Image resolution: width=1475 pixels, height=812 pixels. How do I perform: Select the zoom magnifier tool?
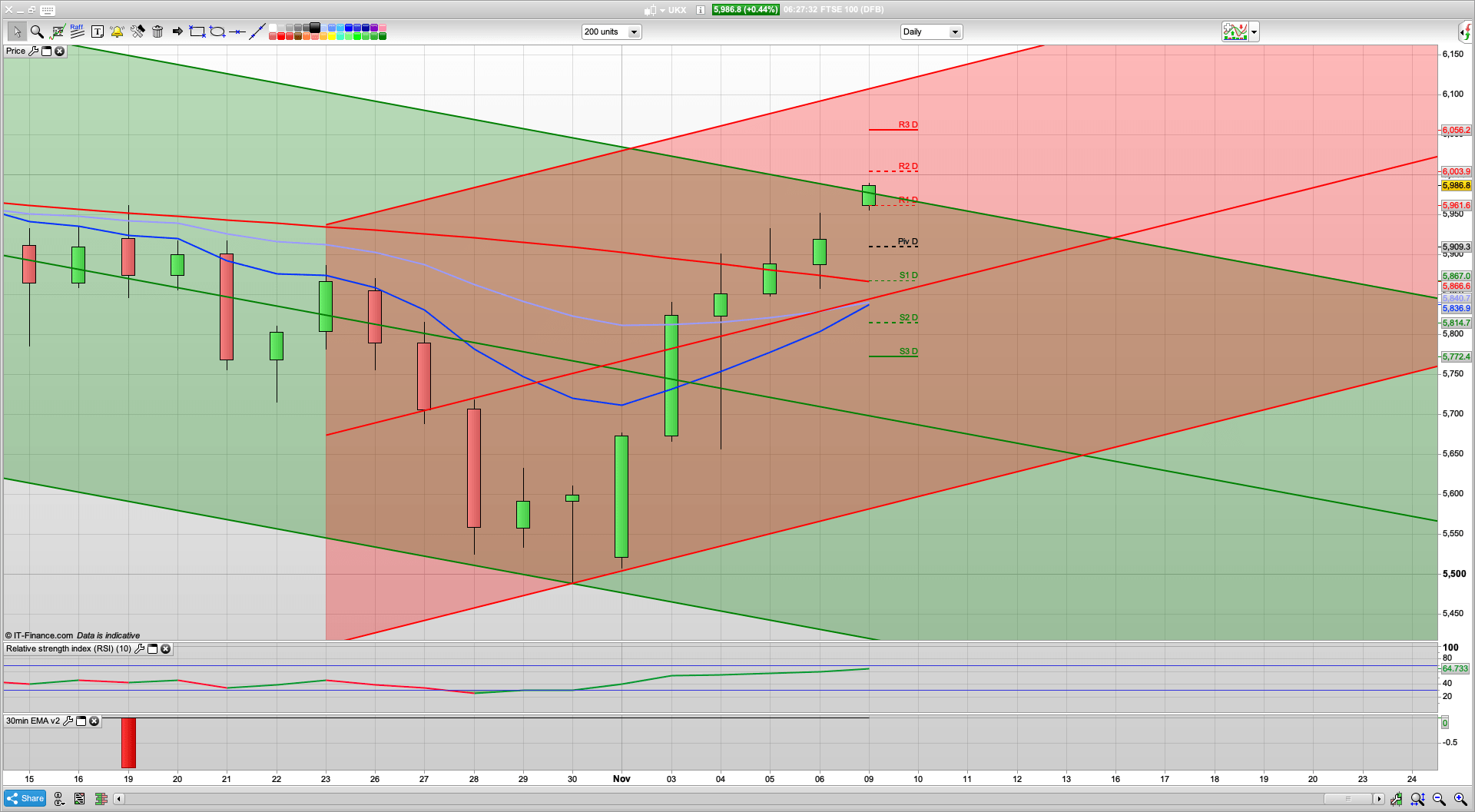(x=36, y=31)
